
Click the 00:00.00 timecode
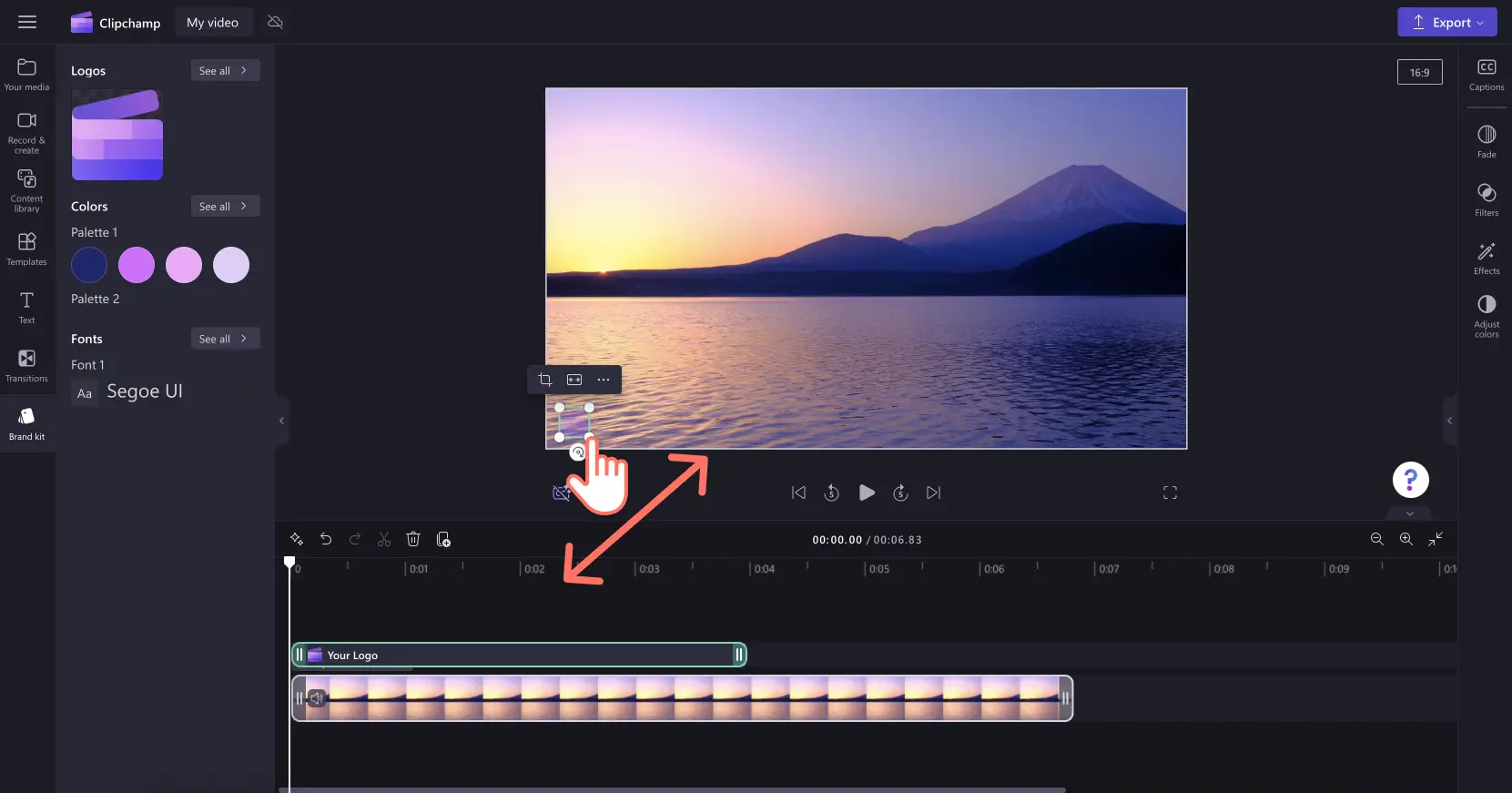pos(837,540)
